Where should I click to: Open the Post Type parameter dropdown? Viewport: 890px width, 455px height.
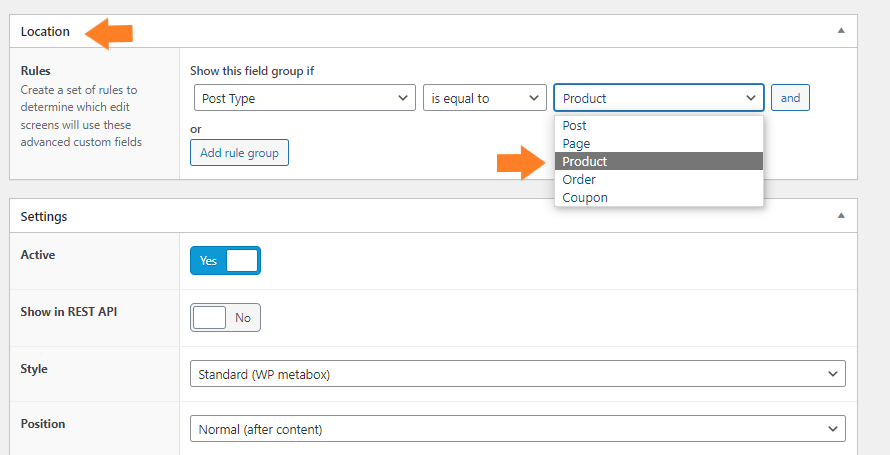pyautogui.click(x=304, y=98)
